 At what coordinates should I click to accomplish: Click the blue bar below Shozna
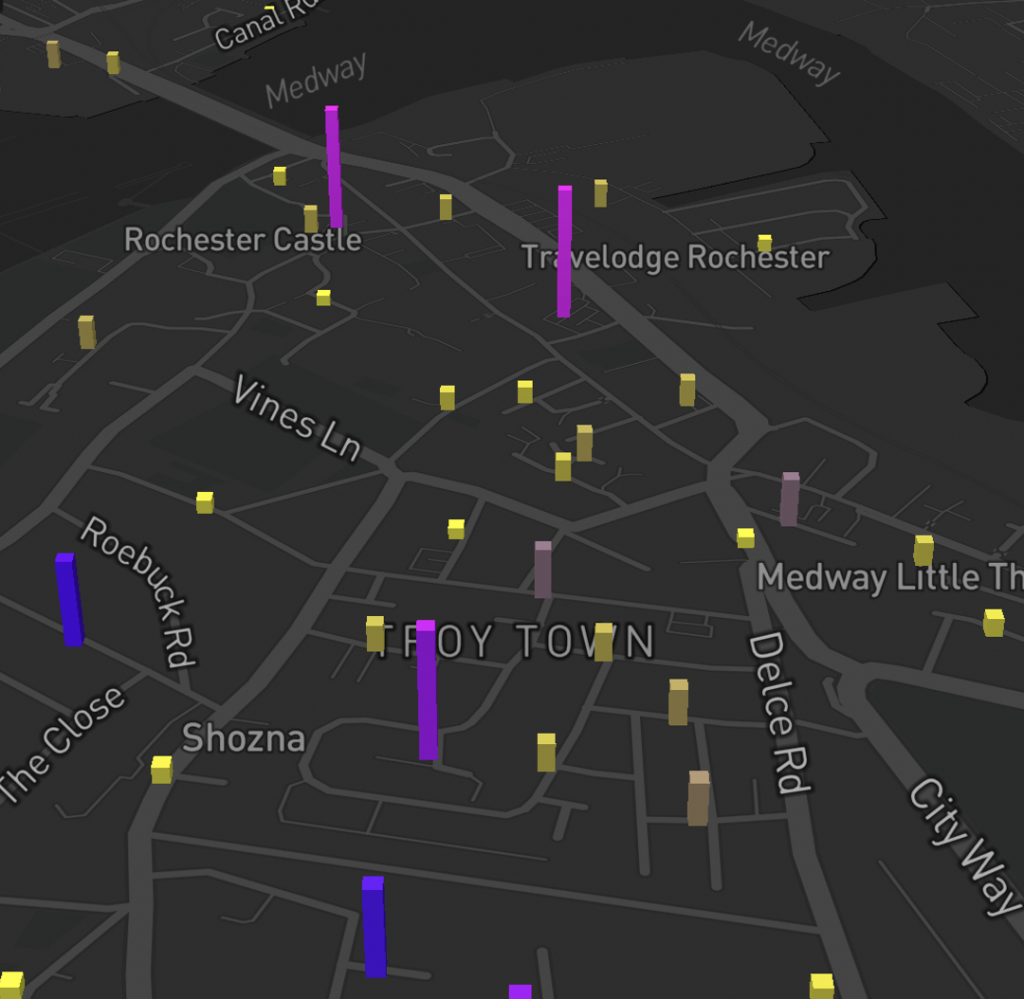[373, 927]
